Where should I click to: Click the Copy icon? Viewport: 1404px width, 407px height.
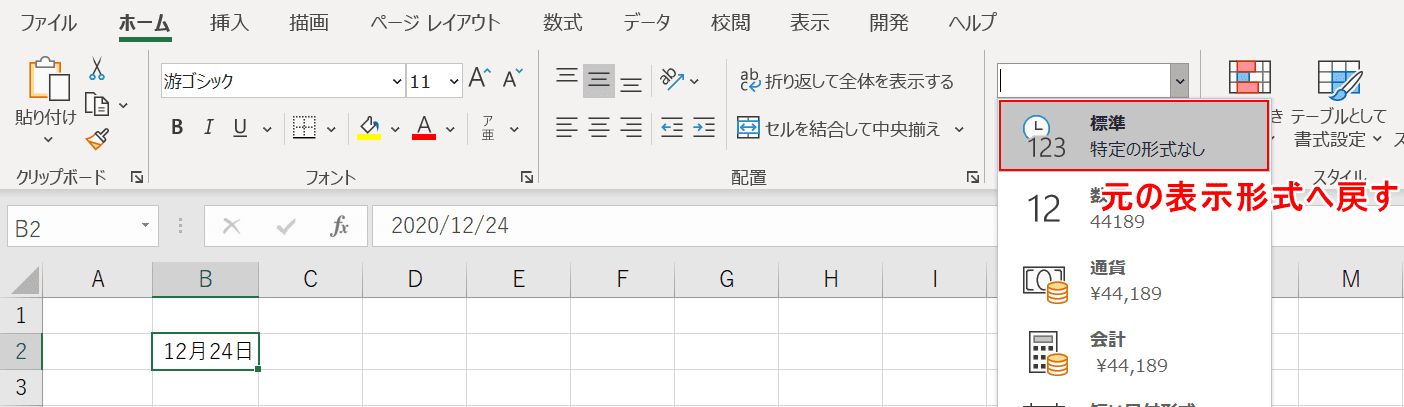(97, 104)
